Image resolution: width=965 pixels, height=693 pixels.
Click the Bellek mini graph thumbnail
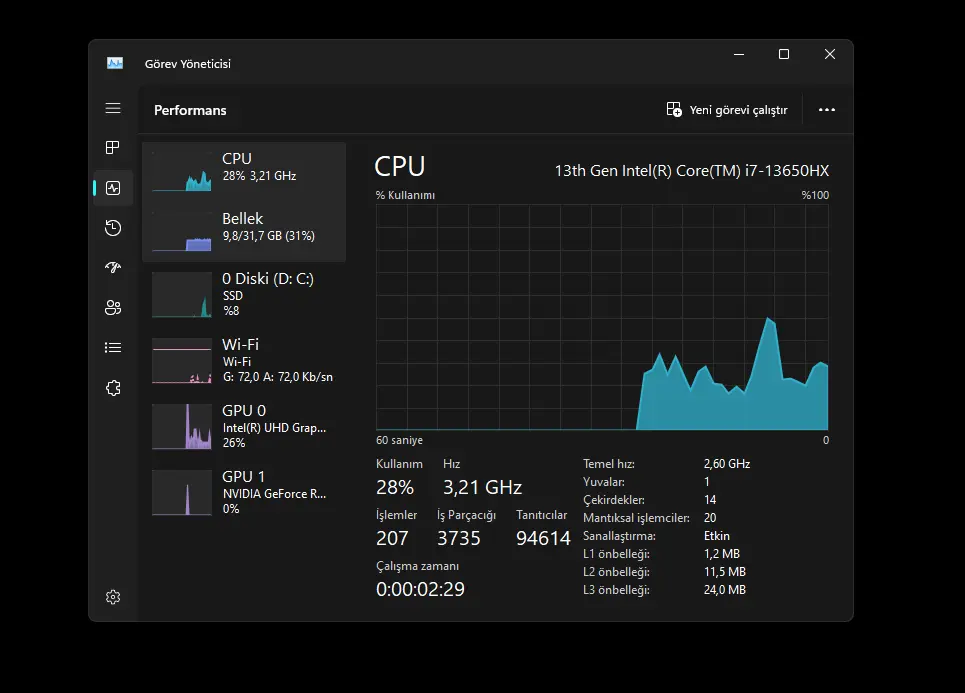point(182,231)
